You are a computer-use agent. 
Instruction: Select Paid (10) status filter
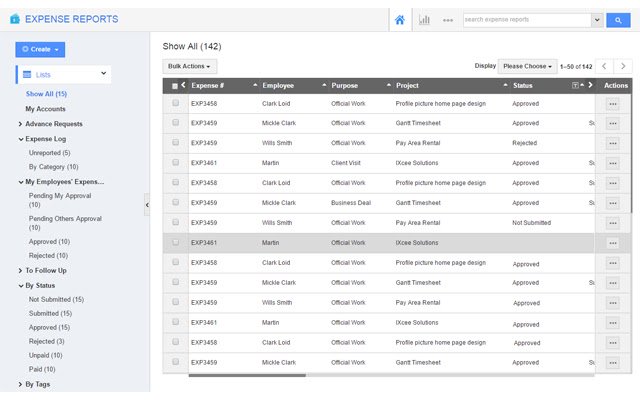coord(42,369)
